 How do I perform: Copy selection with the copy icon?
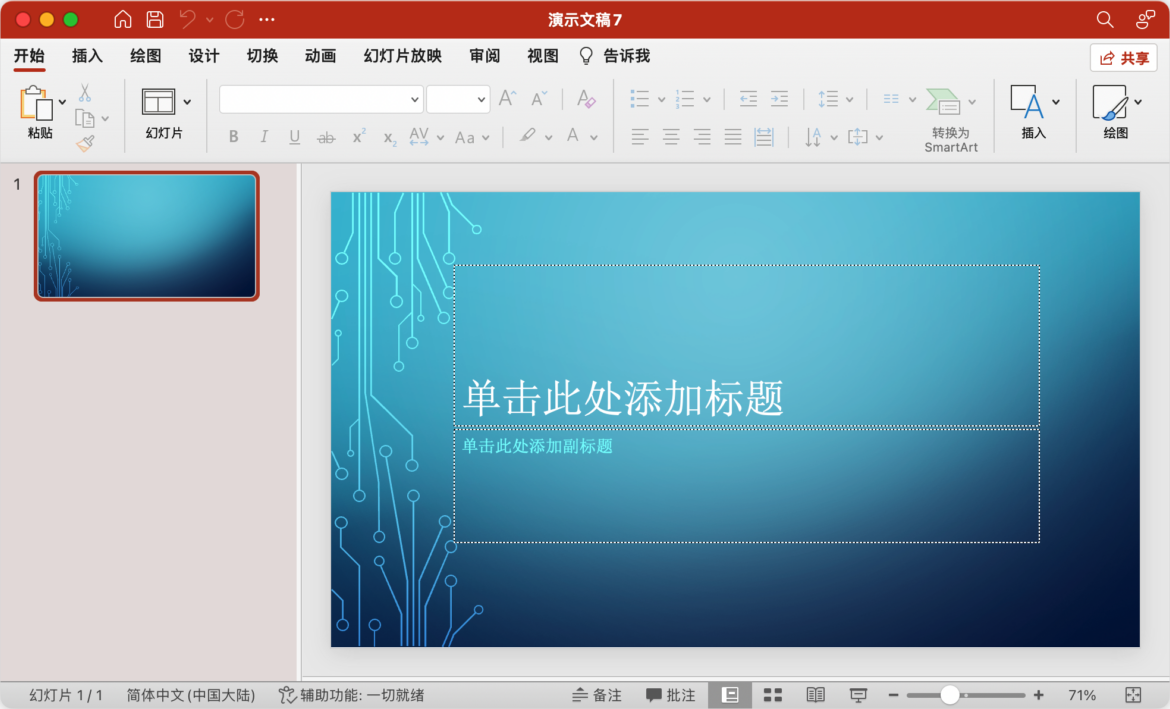84,118
